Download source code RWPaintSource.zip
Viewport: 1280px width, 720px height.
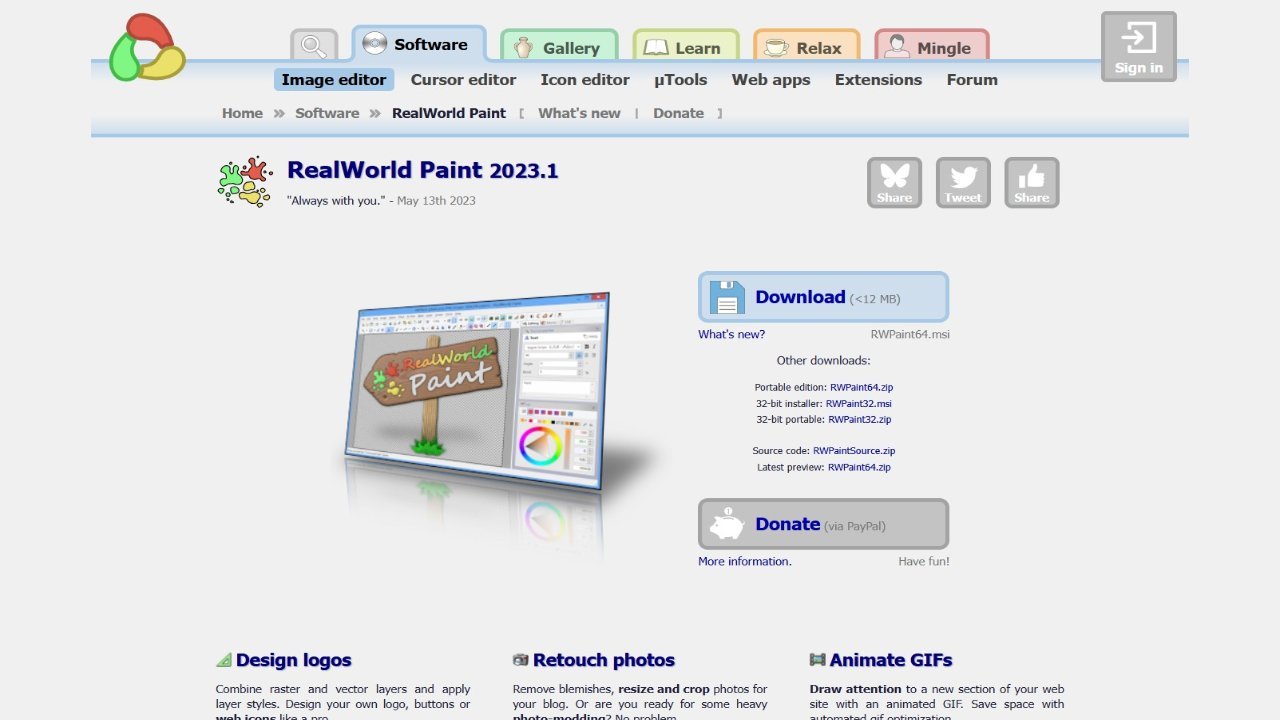(x=854, y=451)
